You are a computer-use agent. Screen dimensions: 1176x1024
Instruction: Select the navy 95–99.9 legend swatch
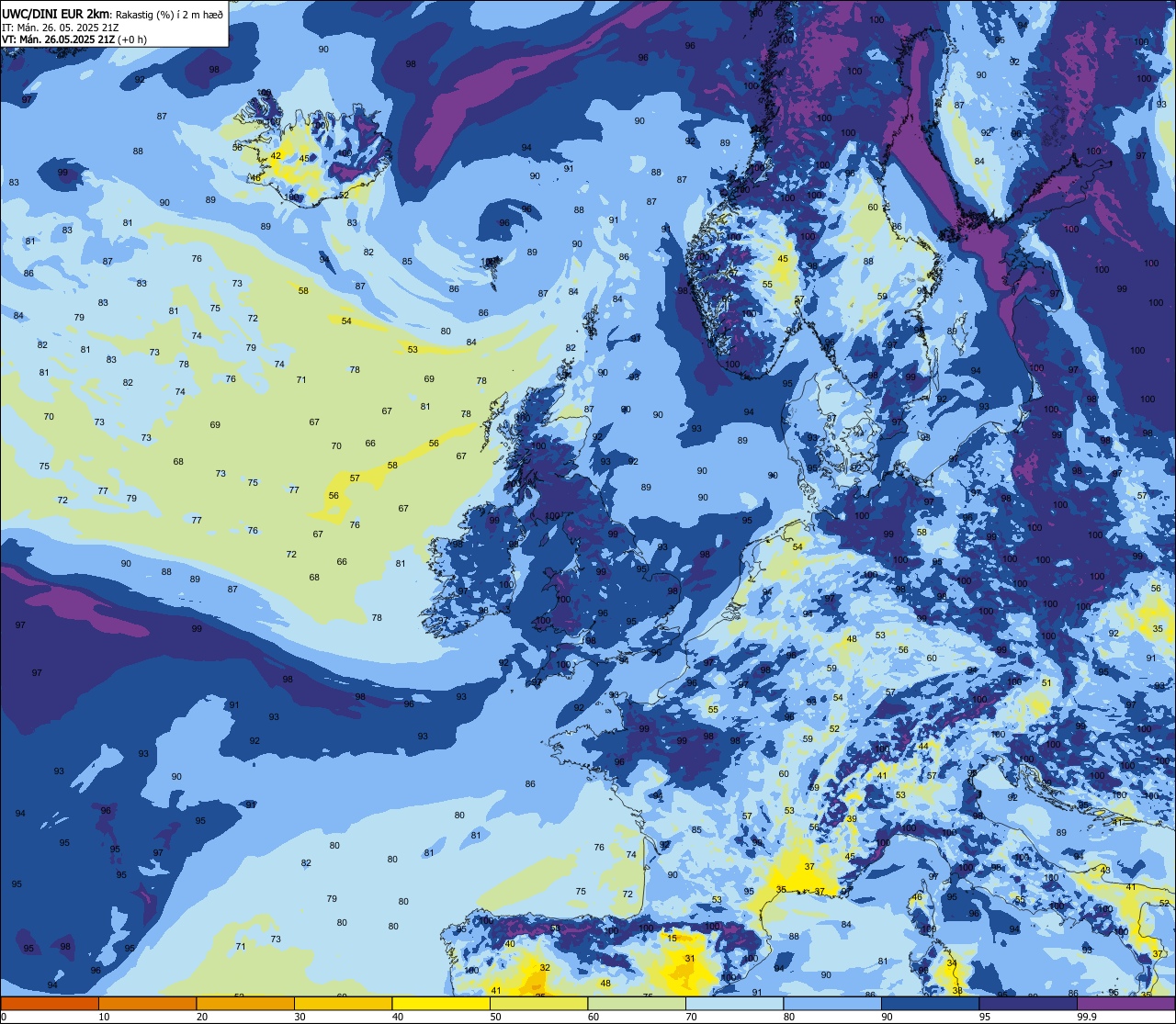tap(1028, 1004)
